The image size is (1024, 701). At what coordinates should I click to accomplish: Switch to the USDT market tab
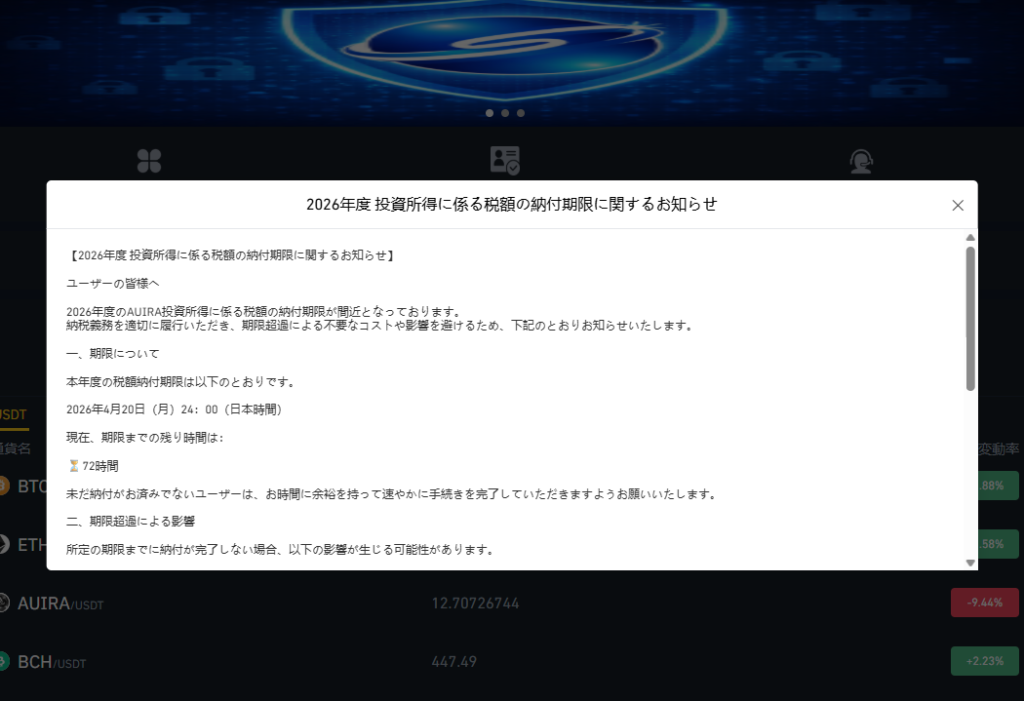(x=9, y=412)
